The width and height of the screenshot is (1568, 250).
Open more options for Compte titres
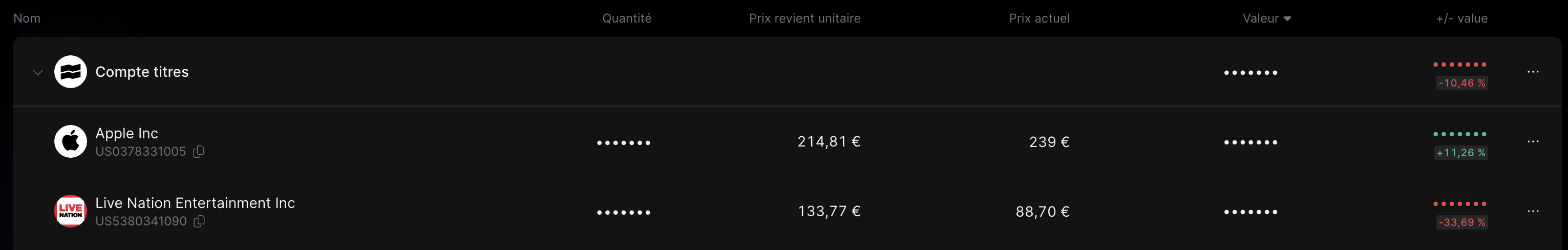[1533, 72]
